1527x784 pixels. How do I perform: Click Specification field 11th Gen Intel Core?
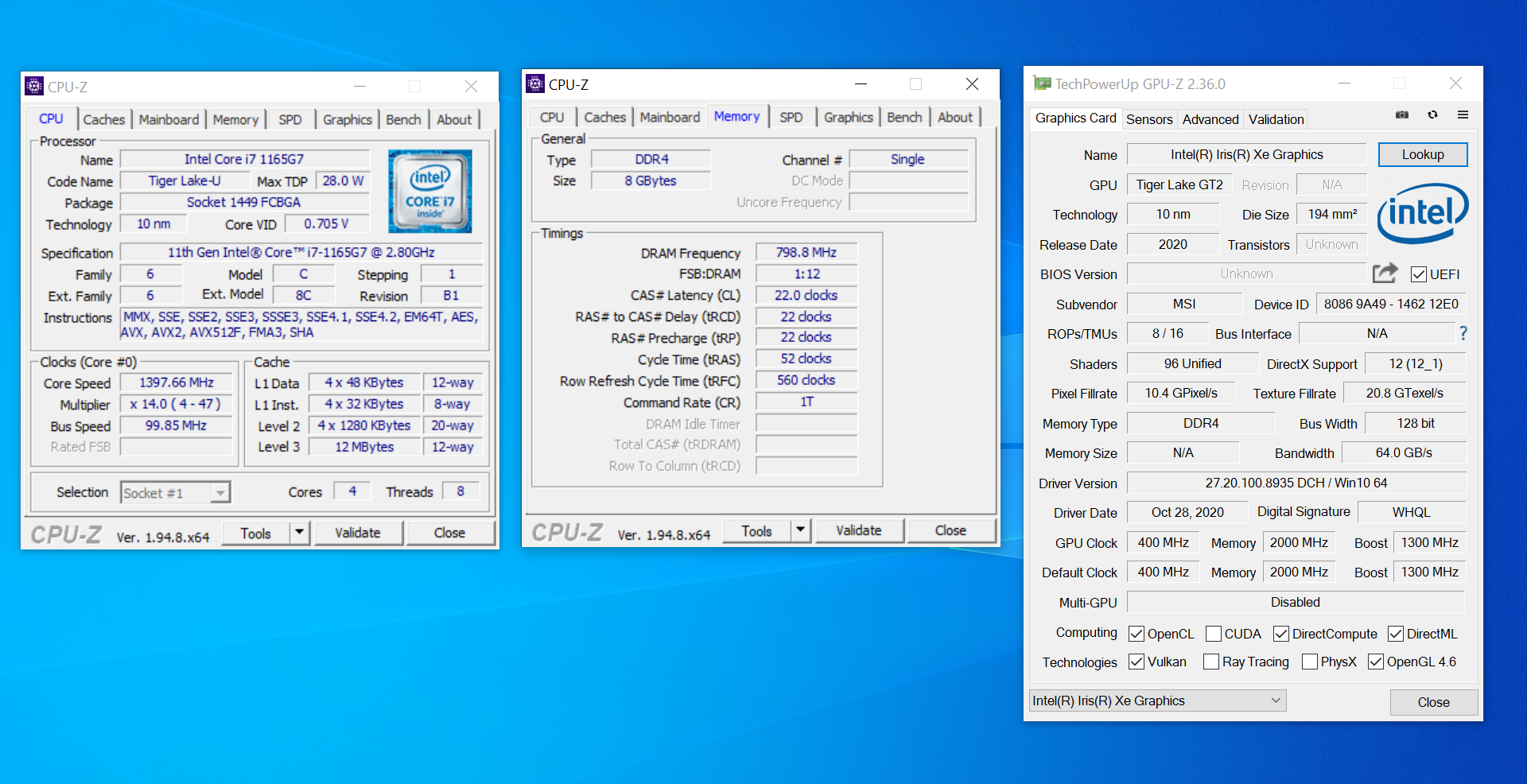click(x=301, y=252)
